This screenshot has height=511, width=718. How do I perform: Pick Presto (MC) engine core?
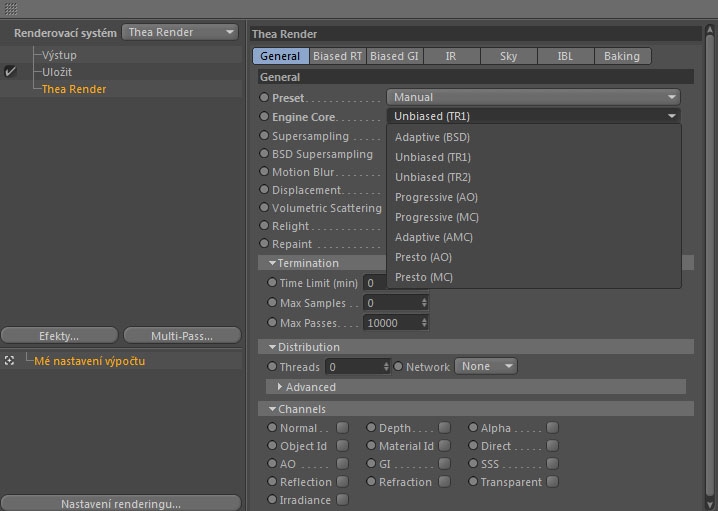coord(534,277)
